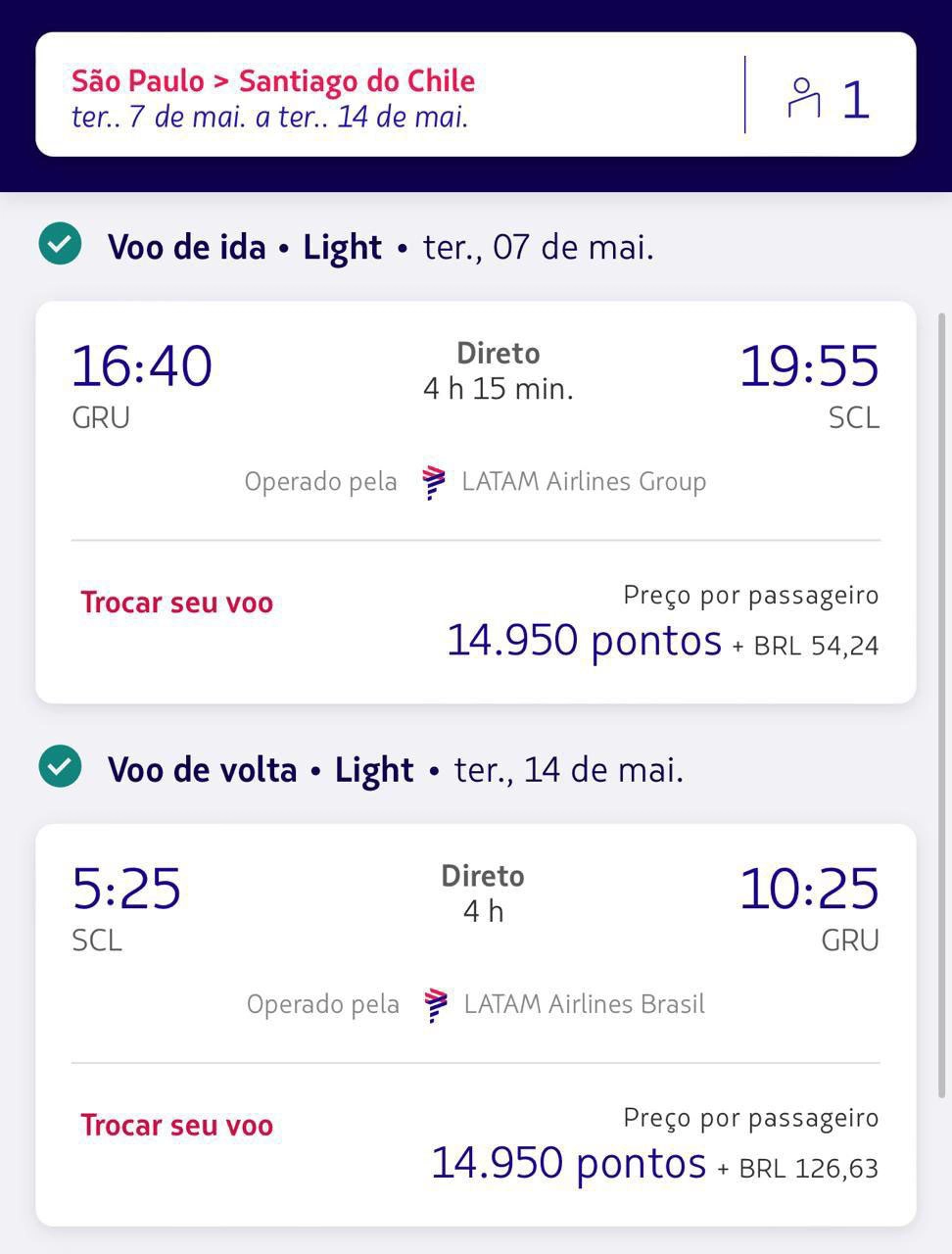Select outbound price 14.950 pontos + BRL 54,24

click(x=663, y=642)
